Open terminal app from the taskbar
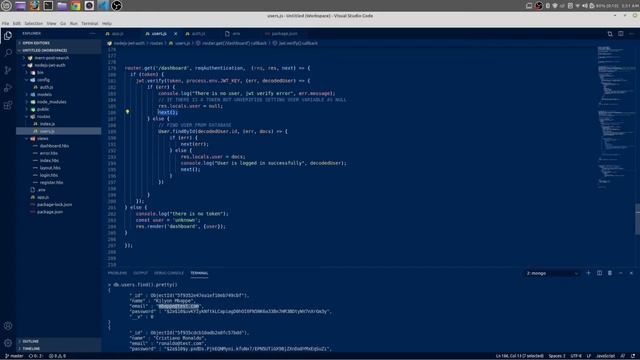 [x=48, y=6]
